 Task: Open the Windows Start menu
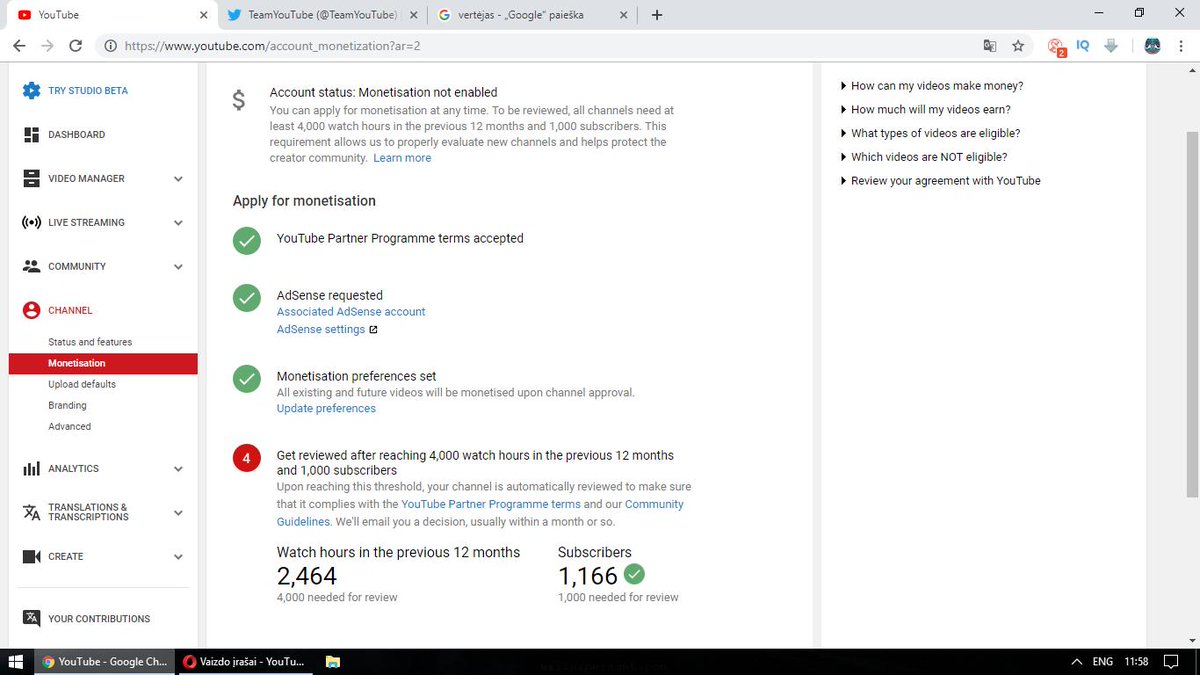click(16, 661)
